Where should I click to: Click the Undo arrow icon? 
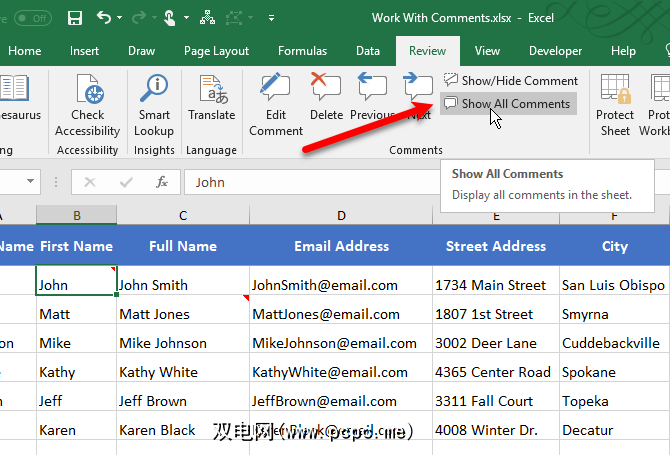104,18
